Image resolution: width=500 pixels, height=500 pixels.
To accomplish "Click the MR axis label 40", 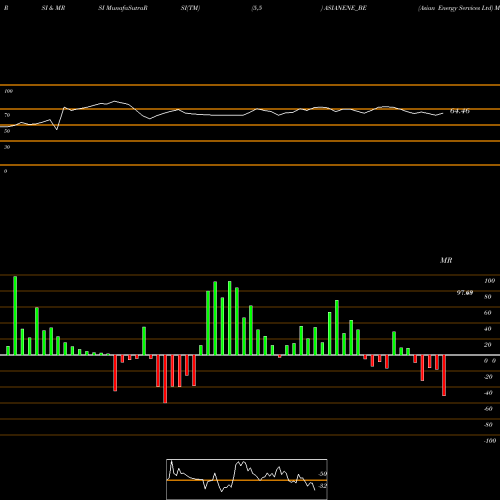I will point(487,329).
